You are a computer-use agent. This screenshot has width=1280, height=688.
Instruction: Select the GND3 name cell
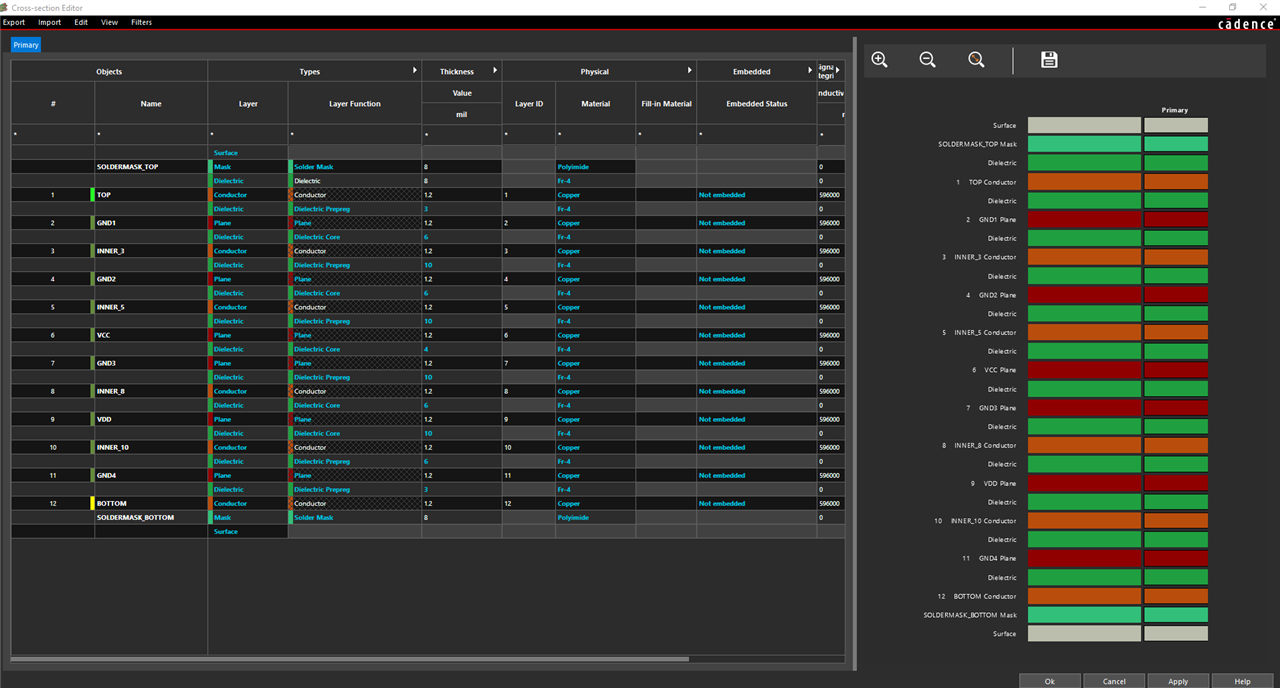[151, 363]
